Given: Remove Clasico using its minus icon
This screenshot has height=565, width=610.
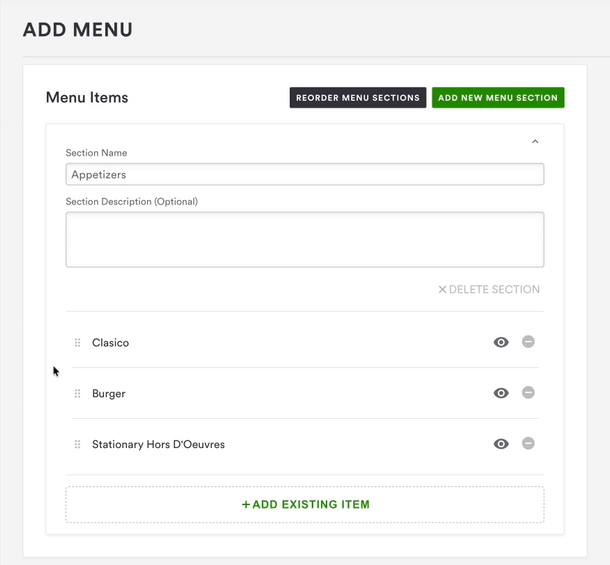Looking at the screenshot, I should [x=528, y=342].
